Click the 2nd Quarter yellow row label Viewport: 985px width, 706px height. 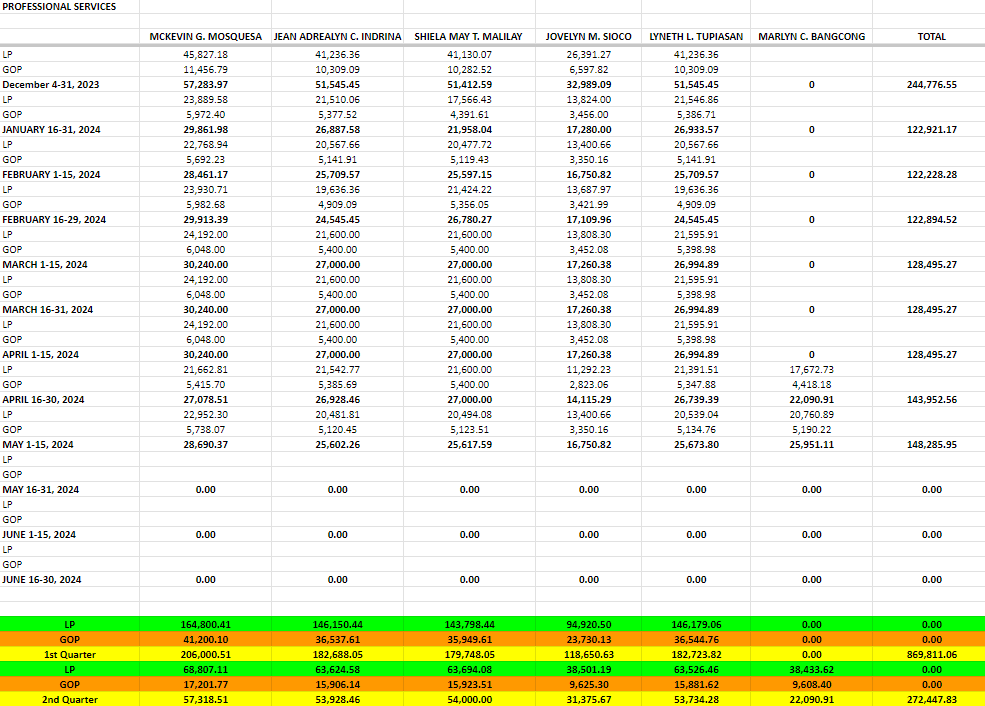(69, 700)
